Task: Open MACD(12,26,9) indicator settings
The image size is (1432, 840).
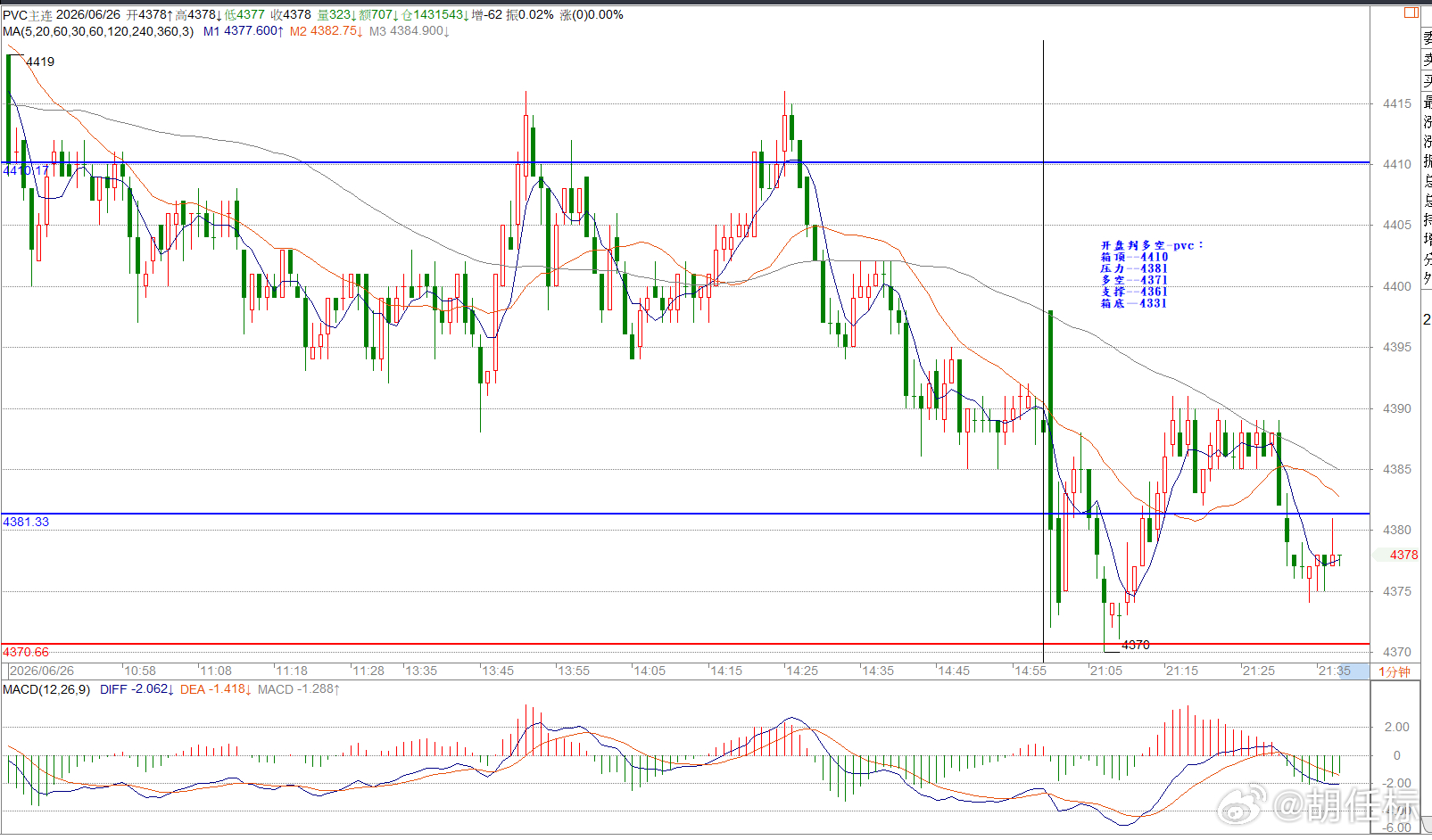Action: pyautogui.click(x=46, y=689)
